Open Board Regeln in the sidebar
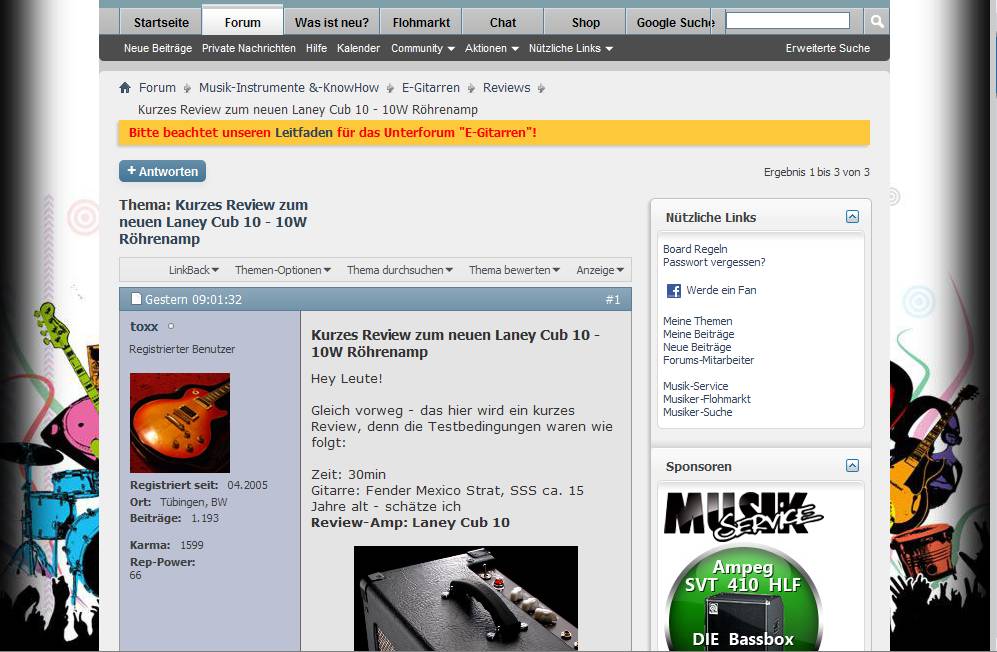The image size is (997, 652). (695, 249)
